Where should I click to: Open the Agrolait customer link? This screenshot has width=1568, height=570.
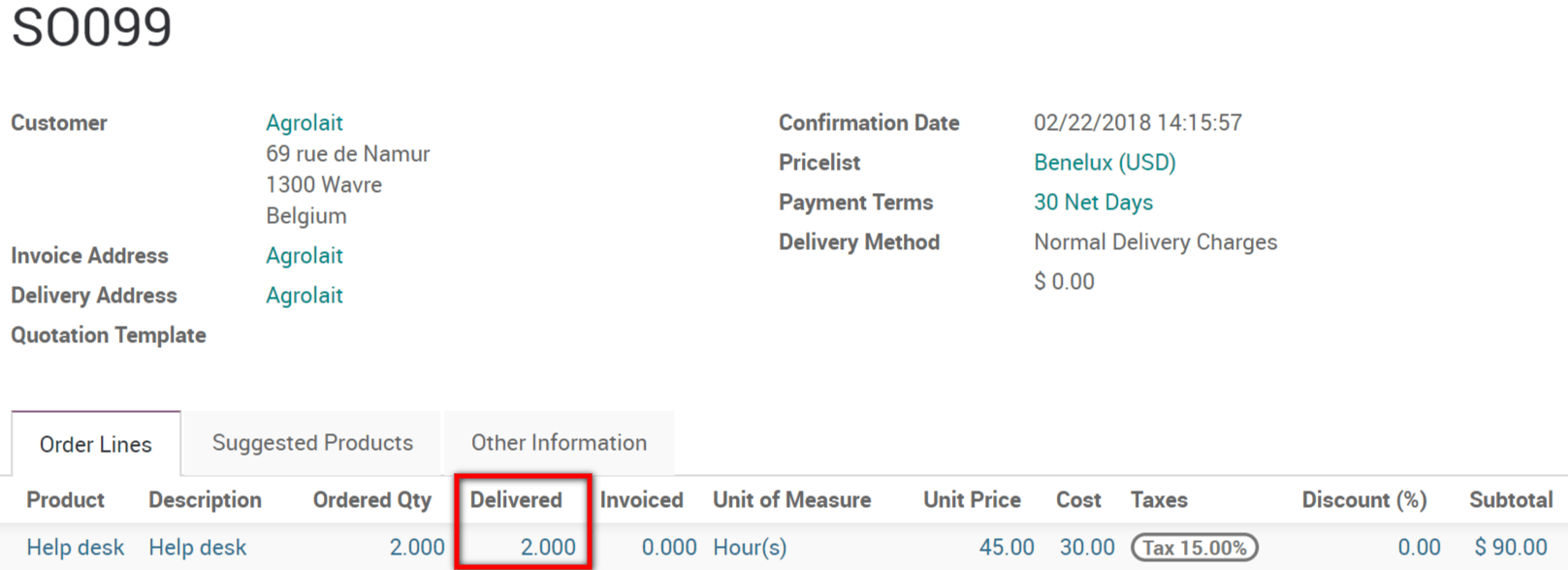coord(304,123)
